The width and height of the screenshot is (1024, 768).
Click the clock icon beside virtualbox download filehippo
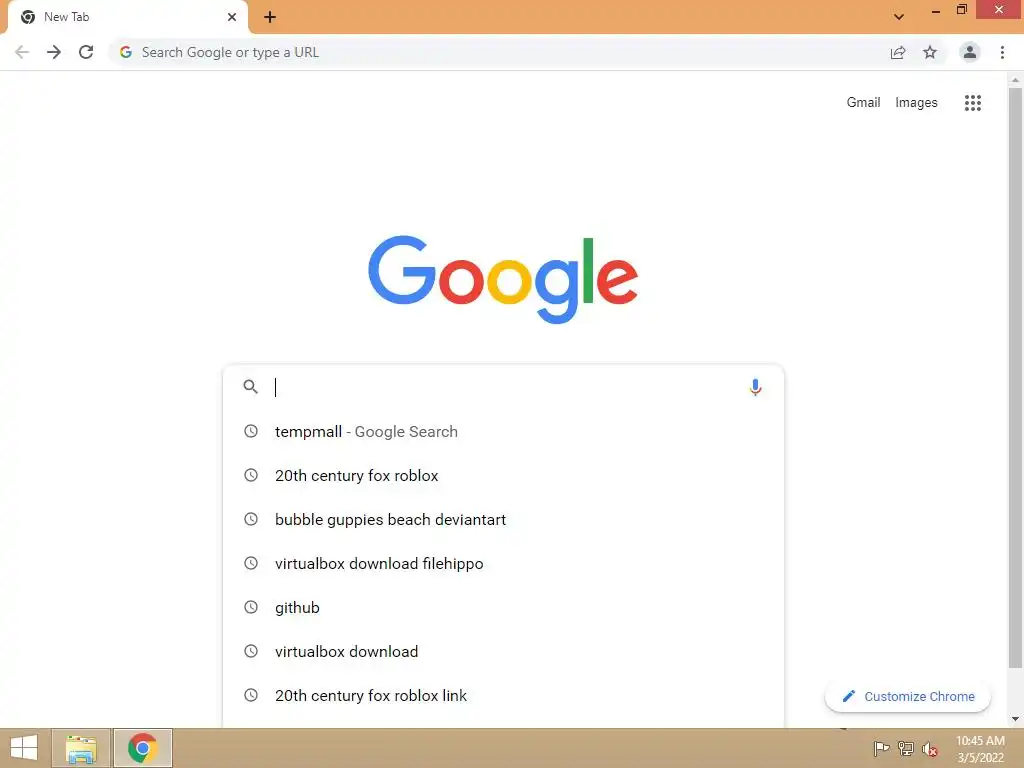pos(251,563)
